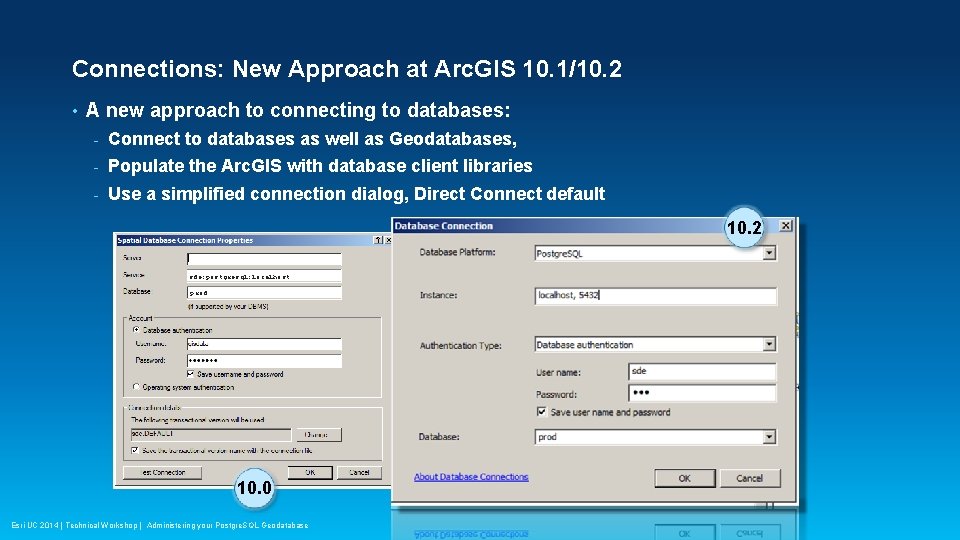Click the Server field in Spatial Database Connection Properties

pyautogui.click(x=264, y=259)
